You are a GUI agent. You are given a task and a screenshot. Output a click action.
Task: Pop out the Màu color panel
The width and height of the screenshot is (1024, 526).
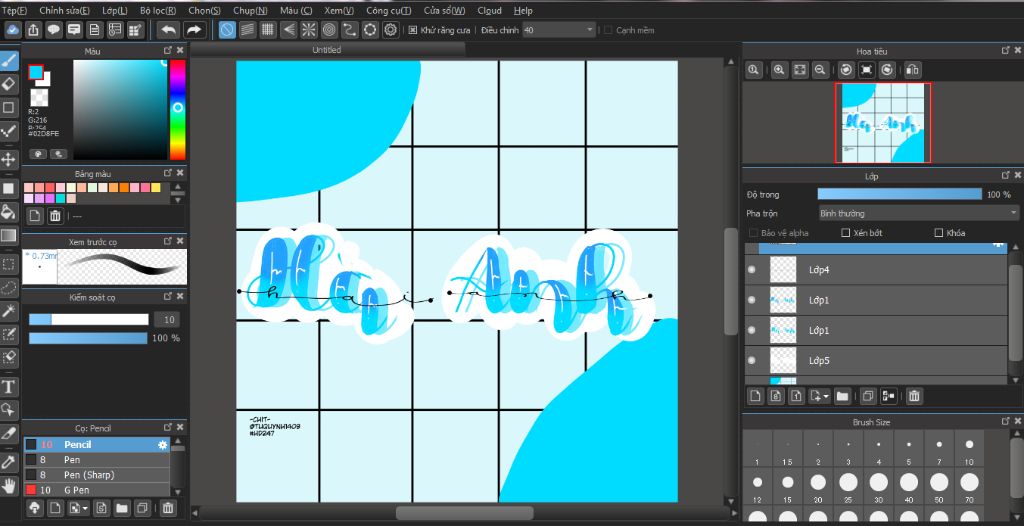168,50
